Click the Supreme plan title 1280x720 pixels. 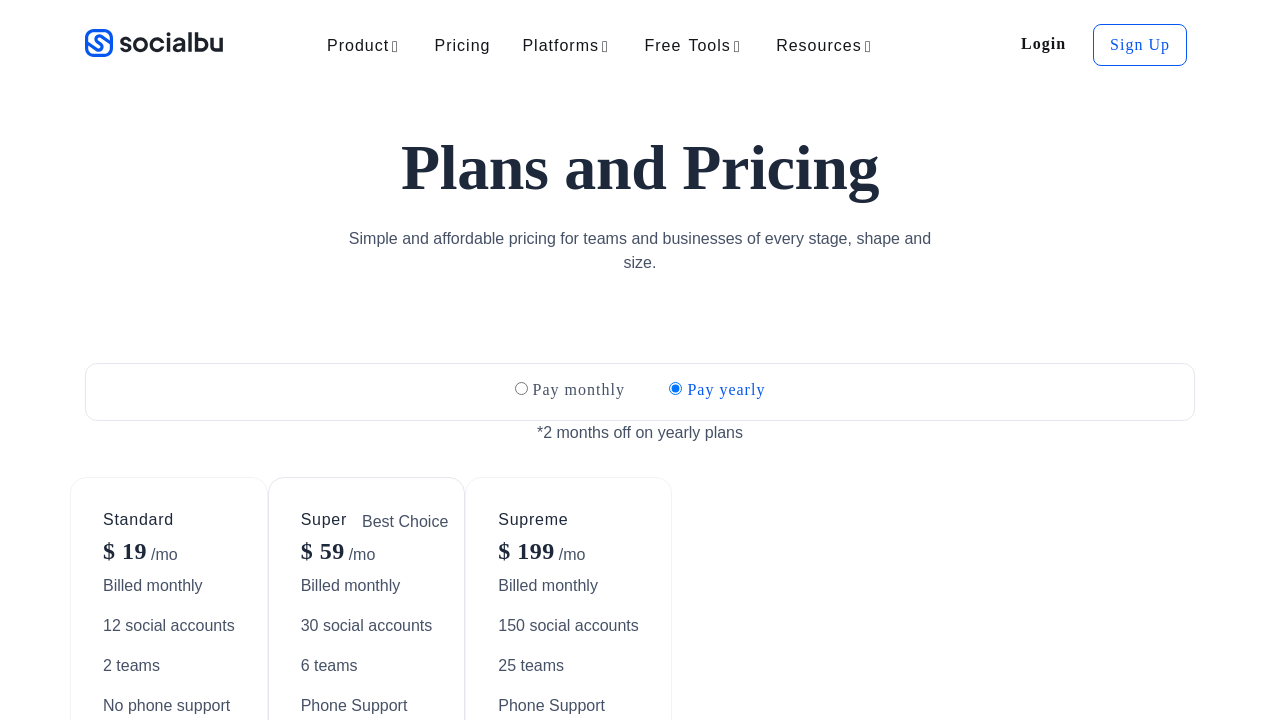click(x=533, y=520)
